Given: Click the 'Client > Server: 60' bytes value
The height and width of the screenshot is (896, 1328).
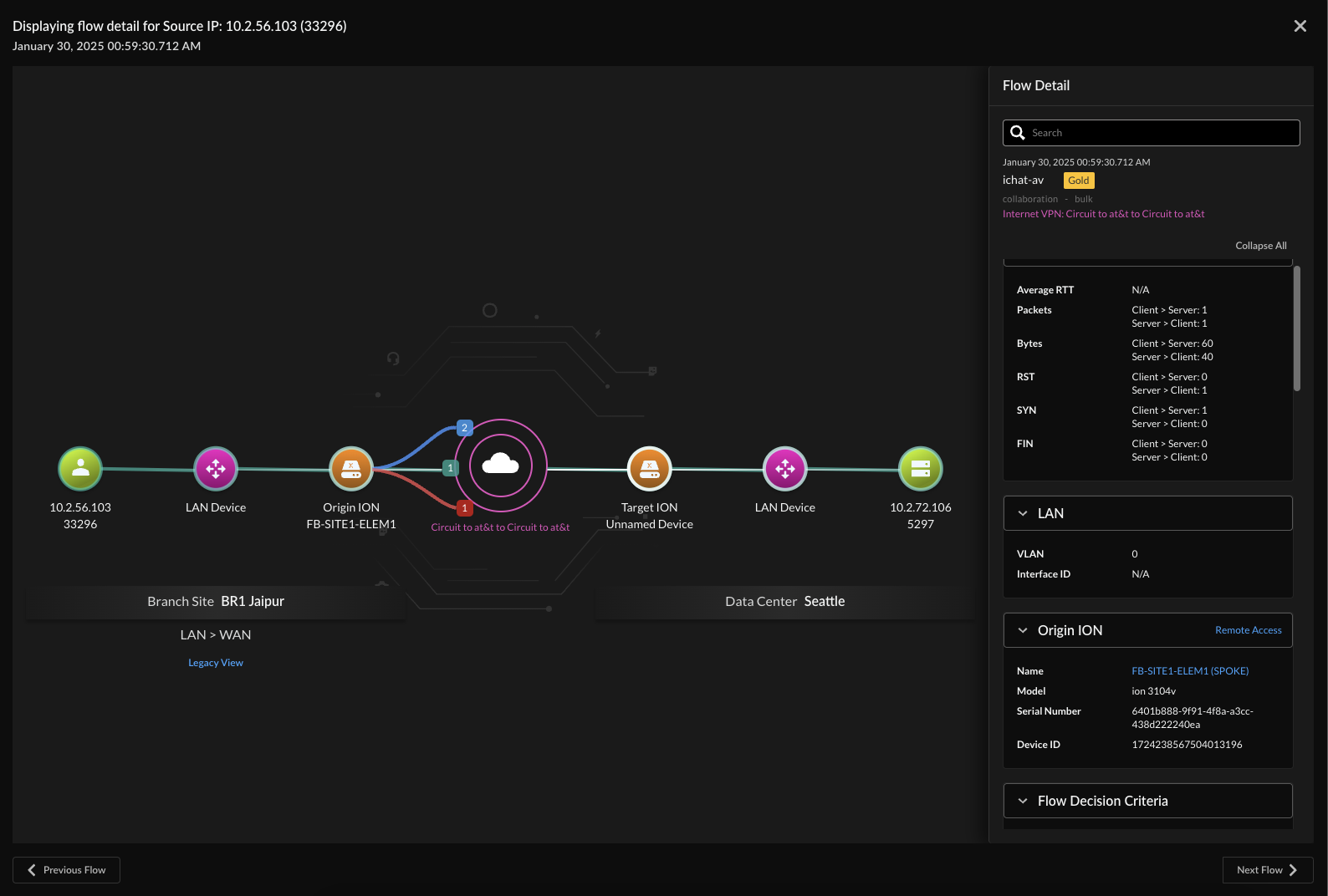Looking at the screenshot, I should click(1172, 344).
